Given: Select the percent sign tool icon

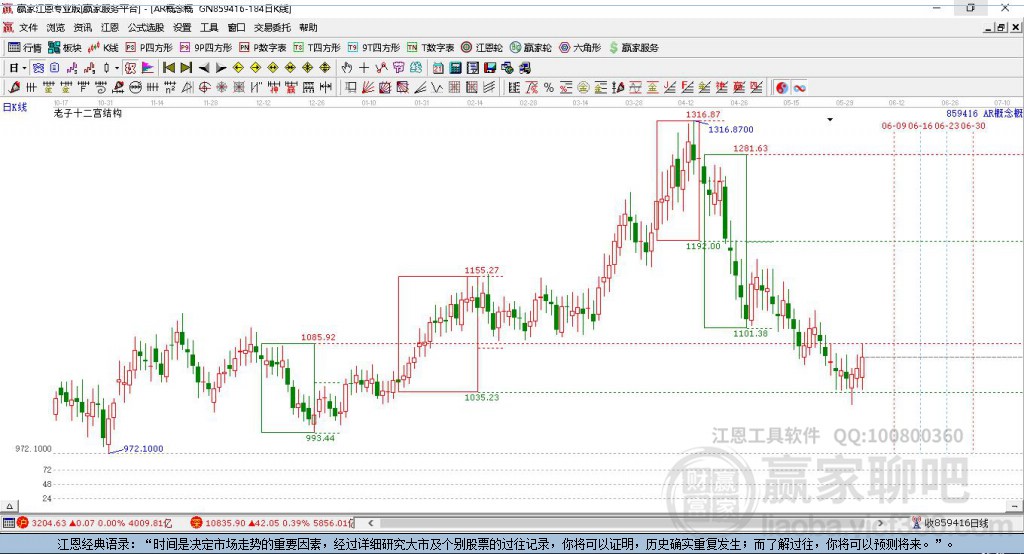Looking at the screenshot, I should tap(549, 88).
